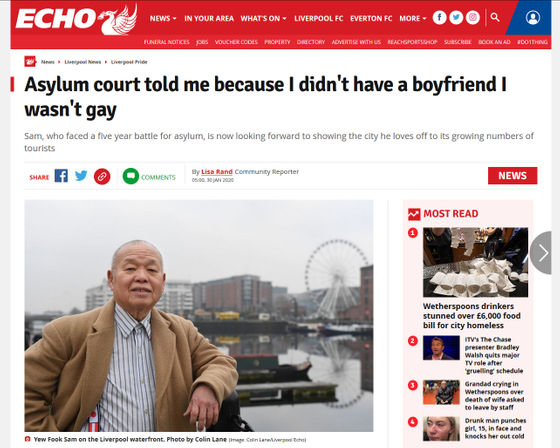Share article via Twitter bird icon
560x448 pixels.
(x=81, y=176)
